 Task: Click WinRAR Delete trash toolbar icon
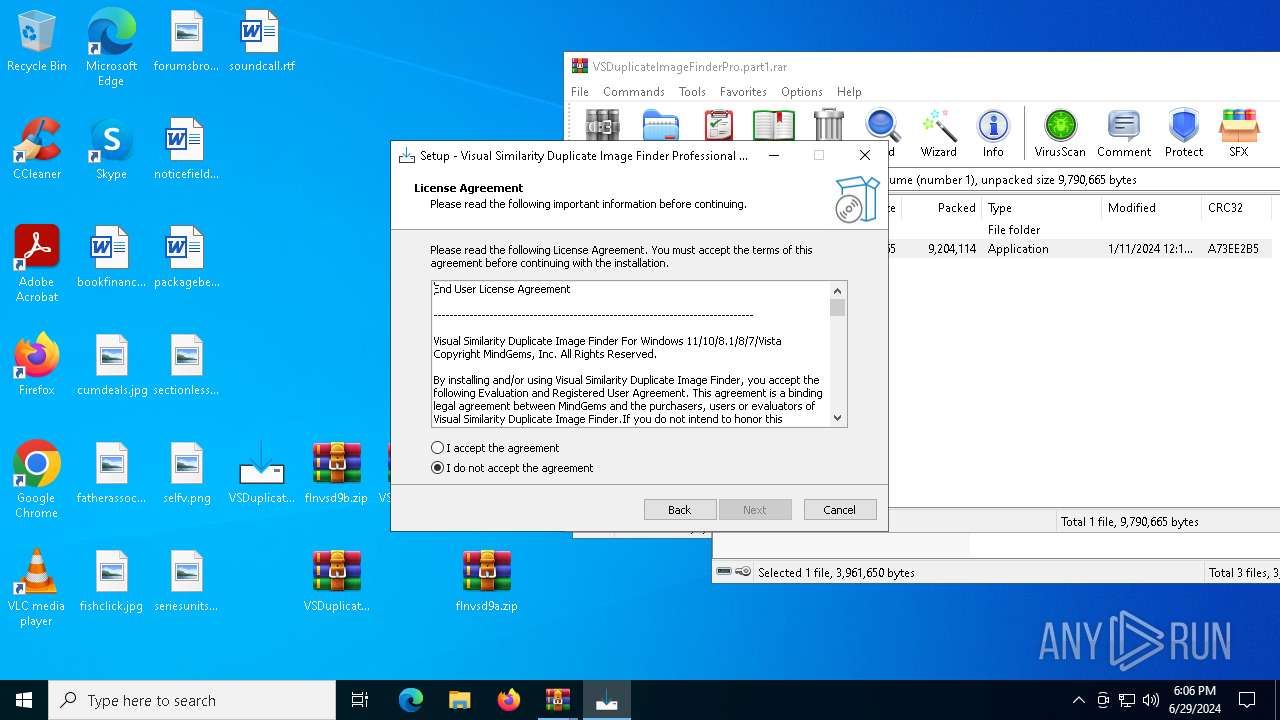pos(829,126)
